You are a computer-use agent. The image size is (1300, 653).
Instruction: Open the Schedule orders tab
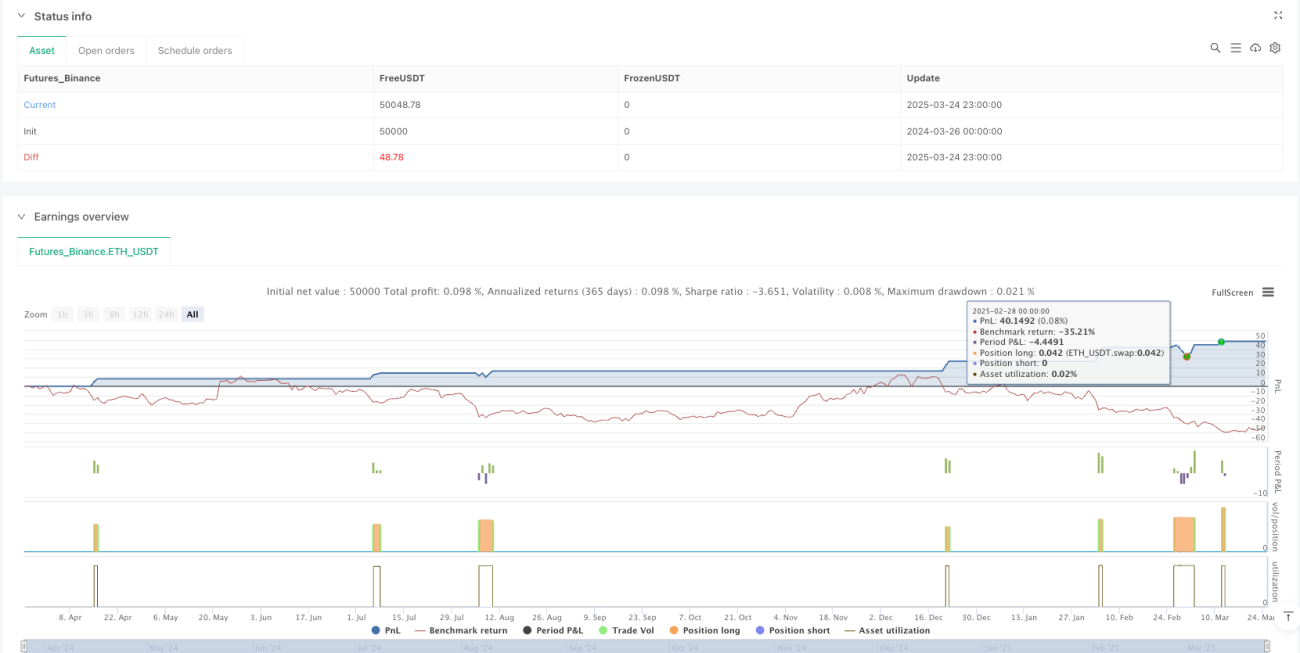tap(195, 50)
